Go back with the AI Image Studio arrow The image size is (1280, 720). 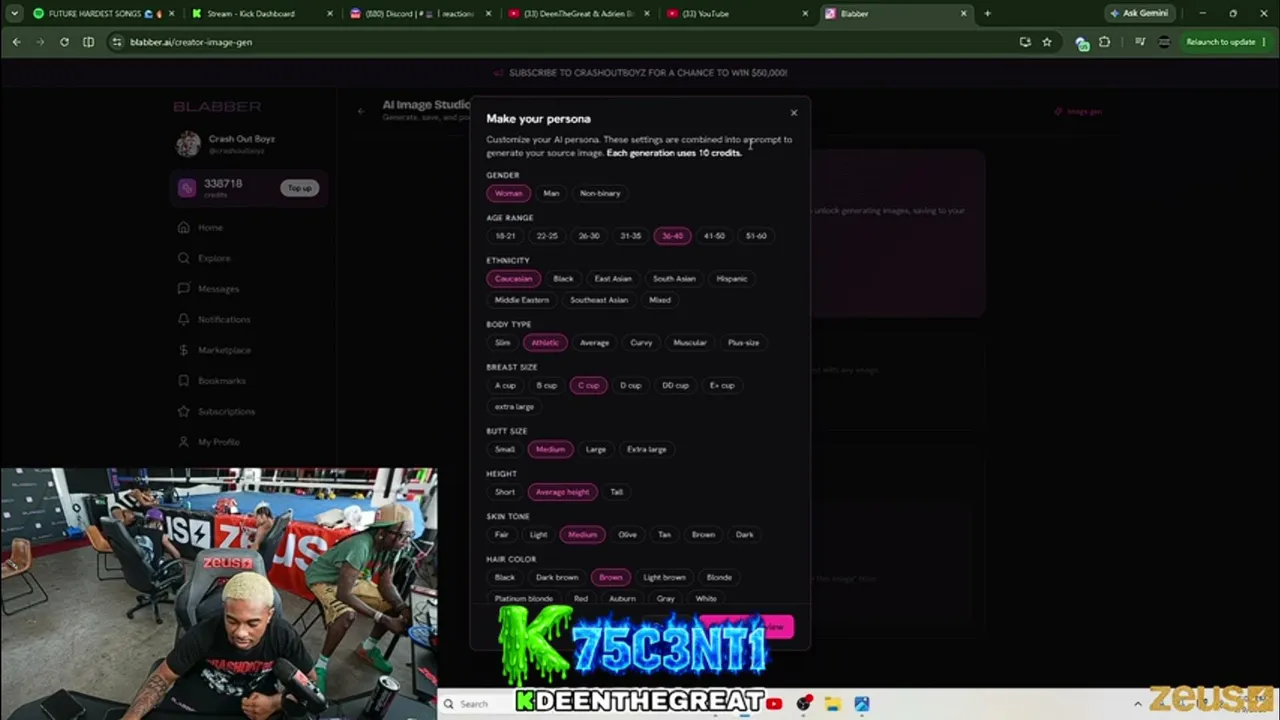(x=361, y=111)
